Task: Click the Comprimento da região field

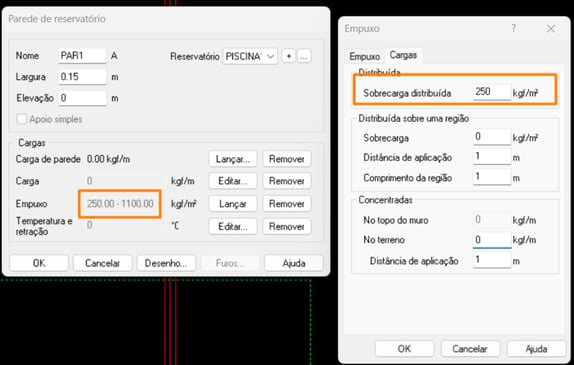Action: pos(492,177)
